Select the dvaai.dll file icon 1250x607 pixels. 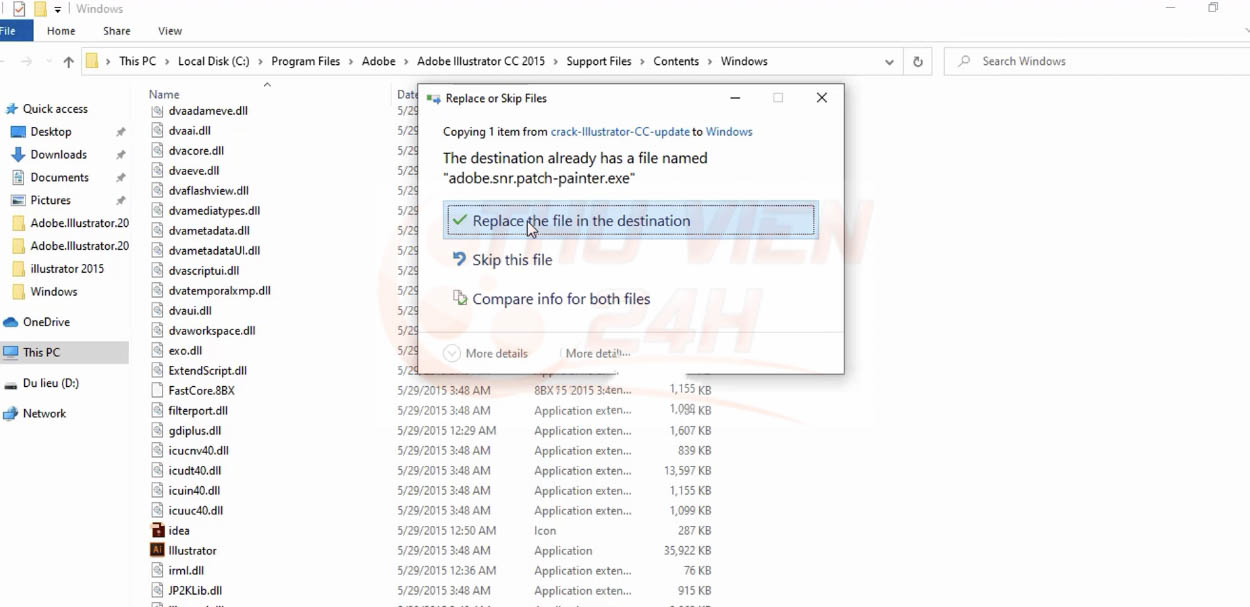pyautogui.click(x=157, y=131)
